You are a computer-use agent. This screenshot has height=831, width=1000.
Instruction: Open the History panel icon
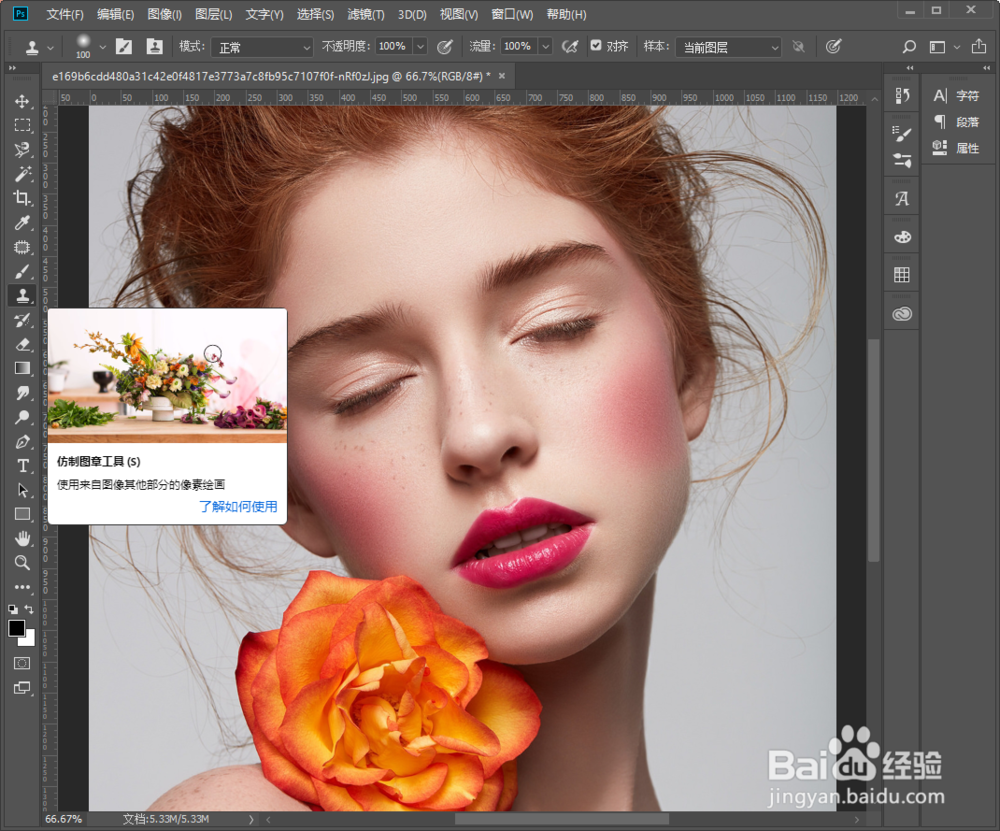pyautogui.click(x=902, y=96)
